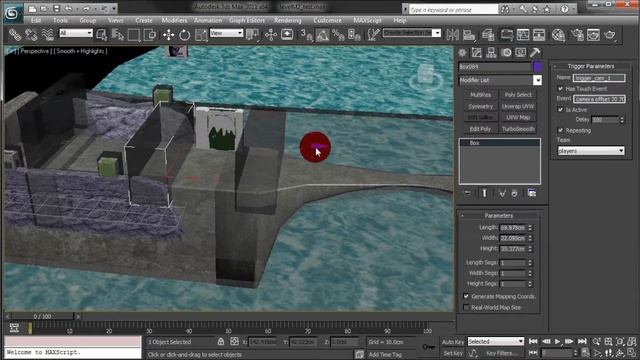Switch to the Utilities hammer tab
640x360 pixels.
point(535,53)
